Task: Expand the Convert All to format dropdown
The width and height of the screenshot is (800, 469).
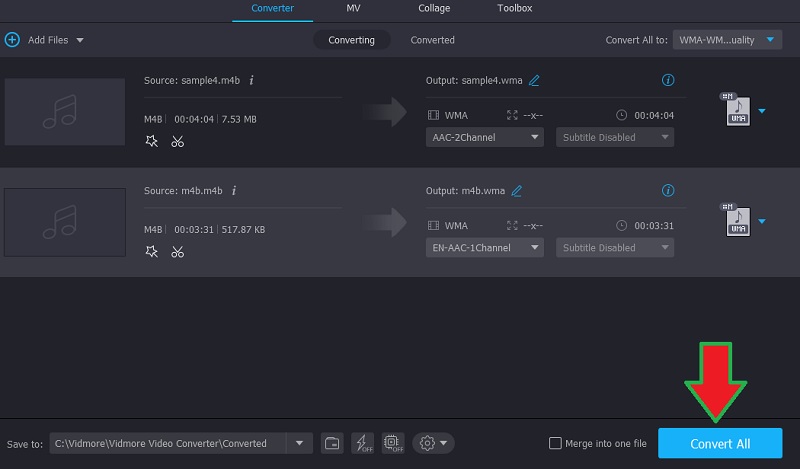Action: tap(729, 40)
